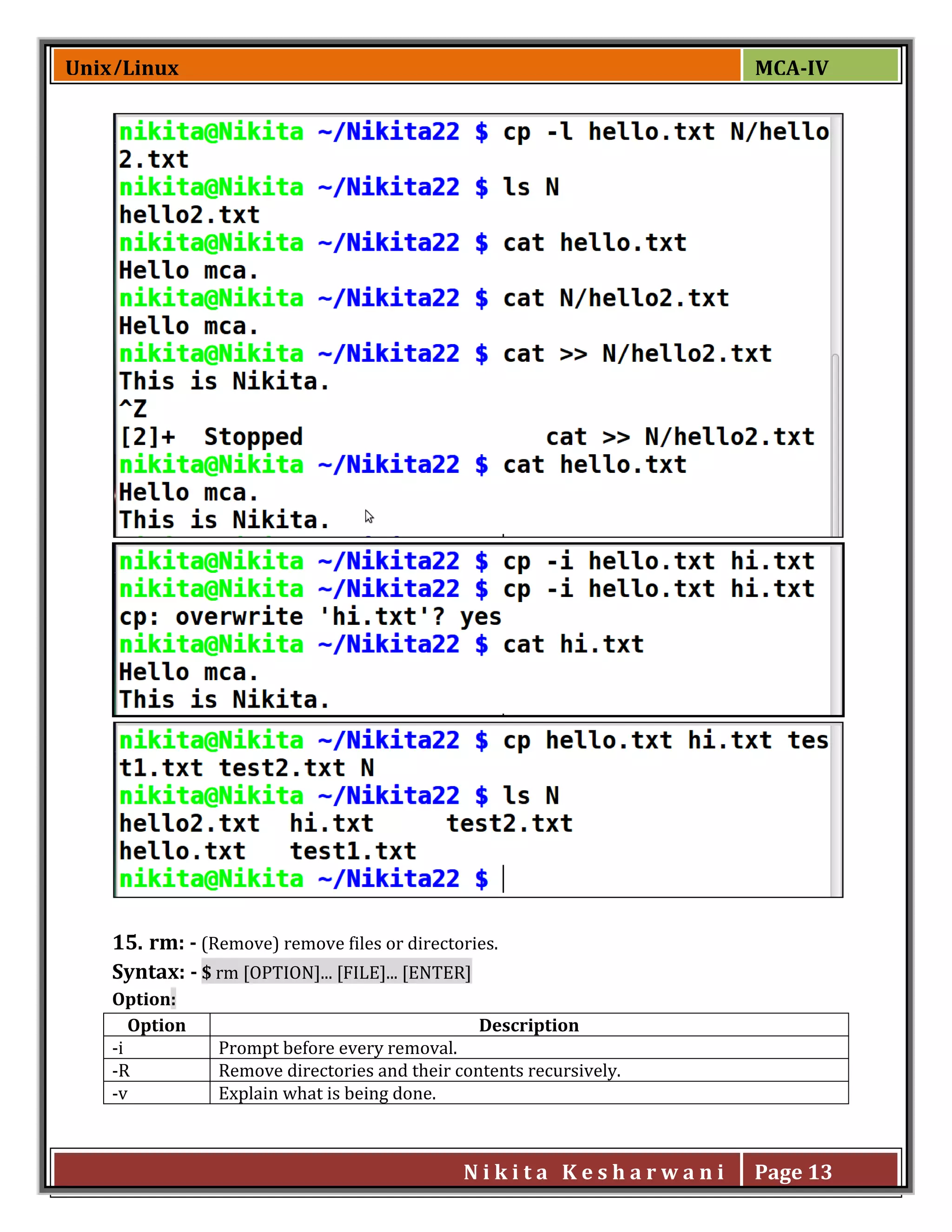Click the "-i" option table cell
Image resolution: width=952 pixels, height=1232 pixels.
coord(157,1047)
